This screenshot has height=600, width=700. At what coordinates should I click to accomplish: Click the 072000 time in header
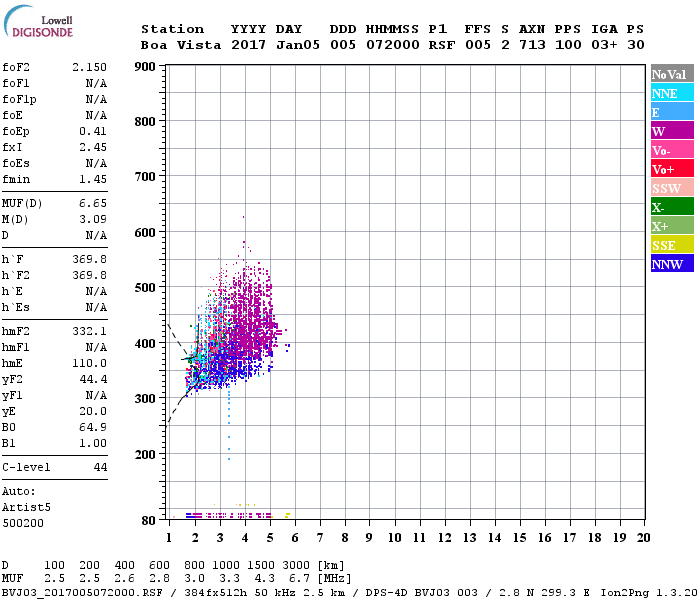(x=393, y=45)
